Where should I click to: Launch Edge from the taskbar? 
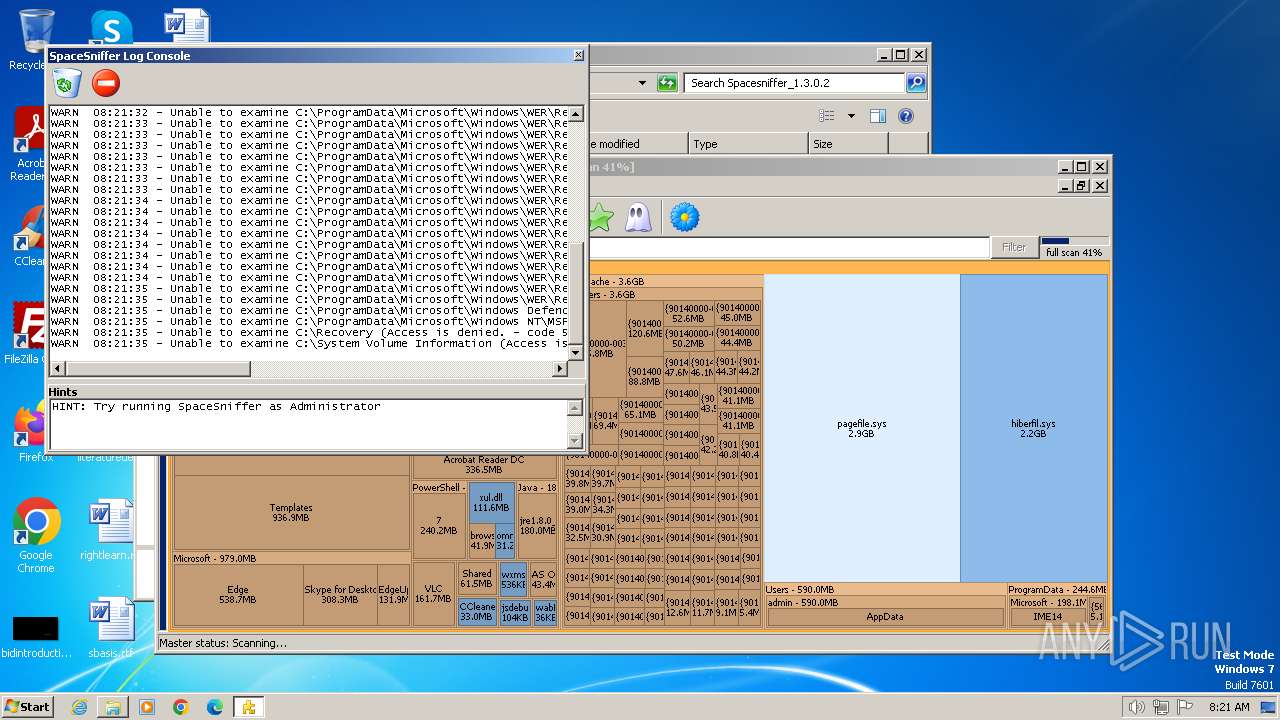(215, 707)
